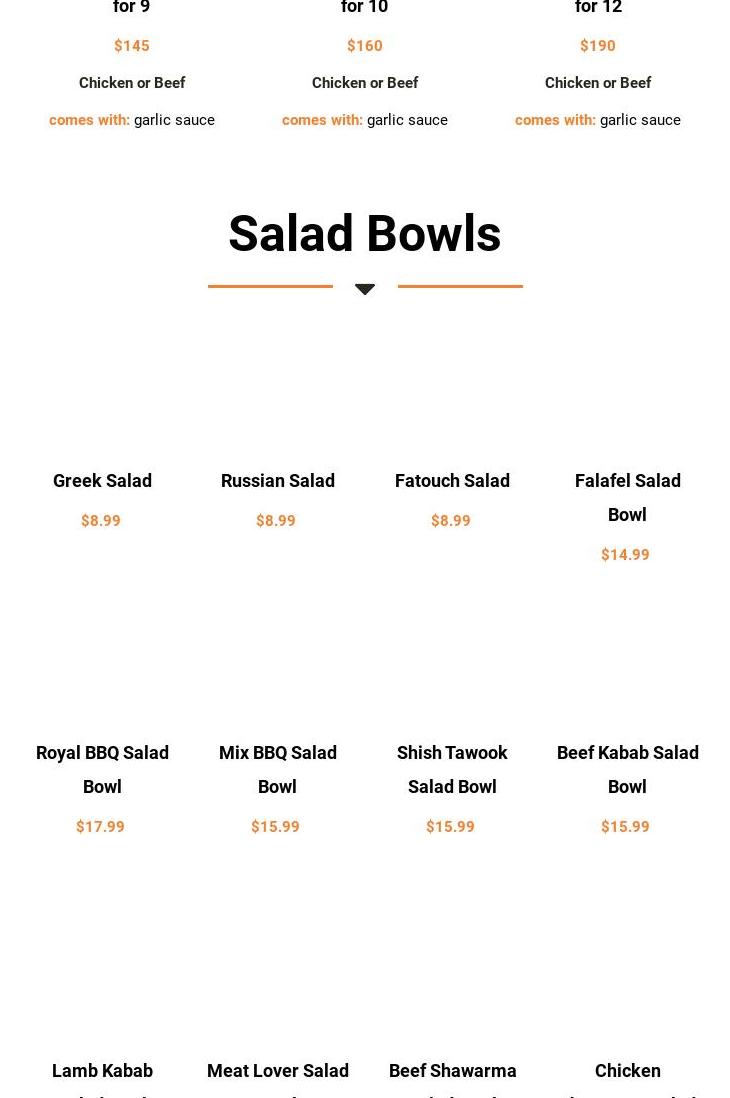This screenshot has width=730, height=1098.
Task: Open the Greek Salad item
Action: coord(102,481)
